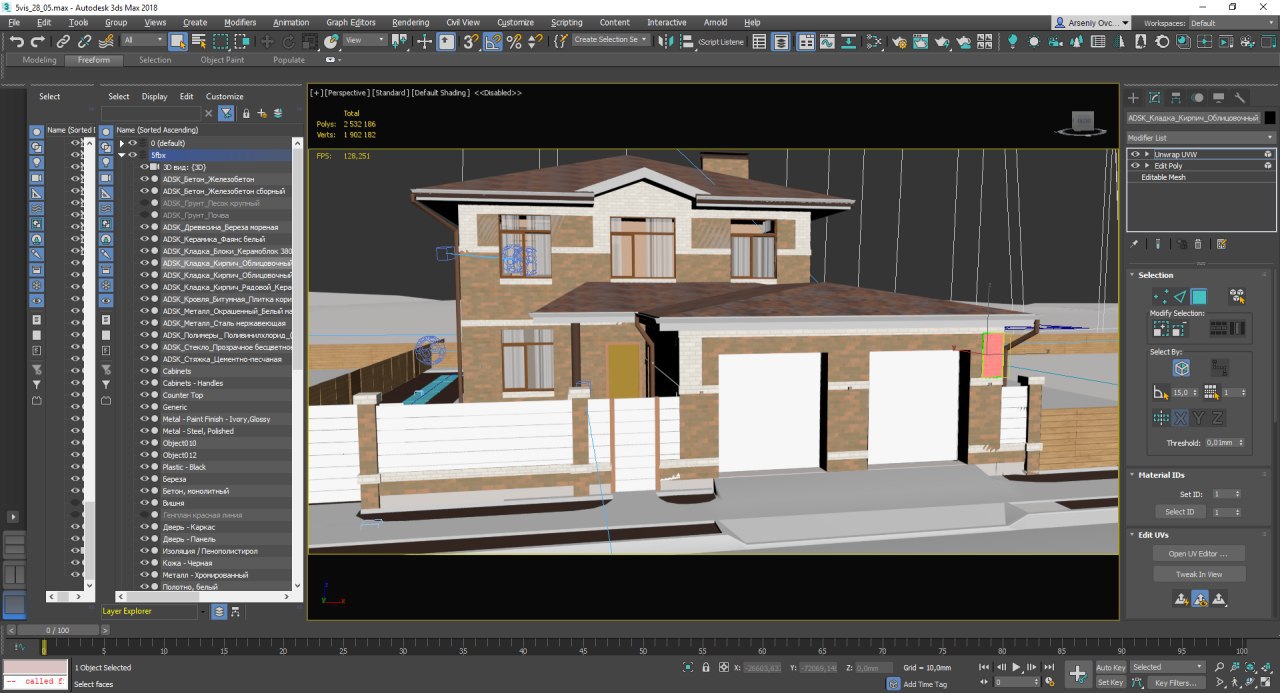Toggle visibility of 0 (default) layer
The height and width of the screenshot is (693, 1280).
click(x=132, y=143)
